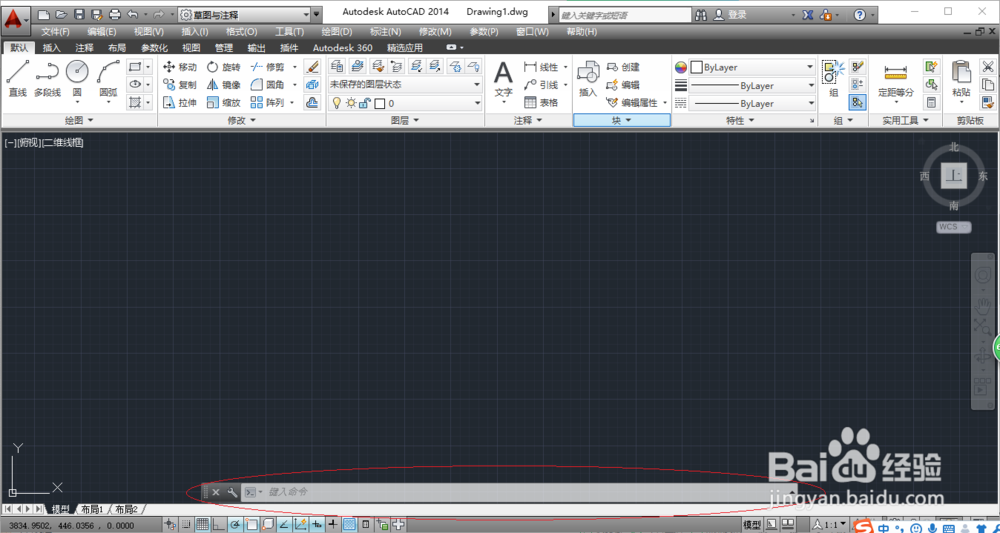Click the wrench customize icon on command line

[x=232, y=492]
